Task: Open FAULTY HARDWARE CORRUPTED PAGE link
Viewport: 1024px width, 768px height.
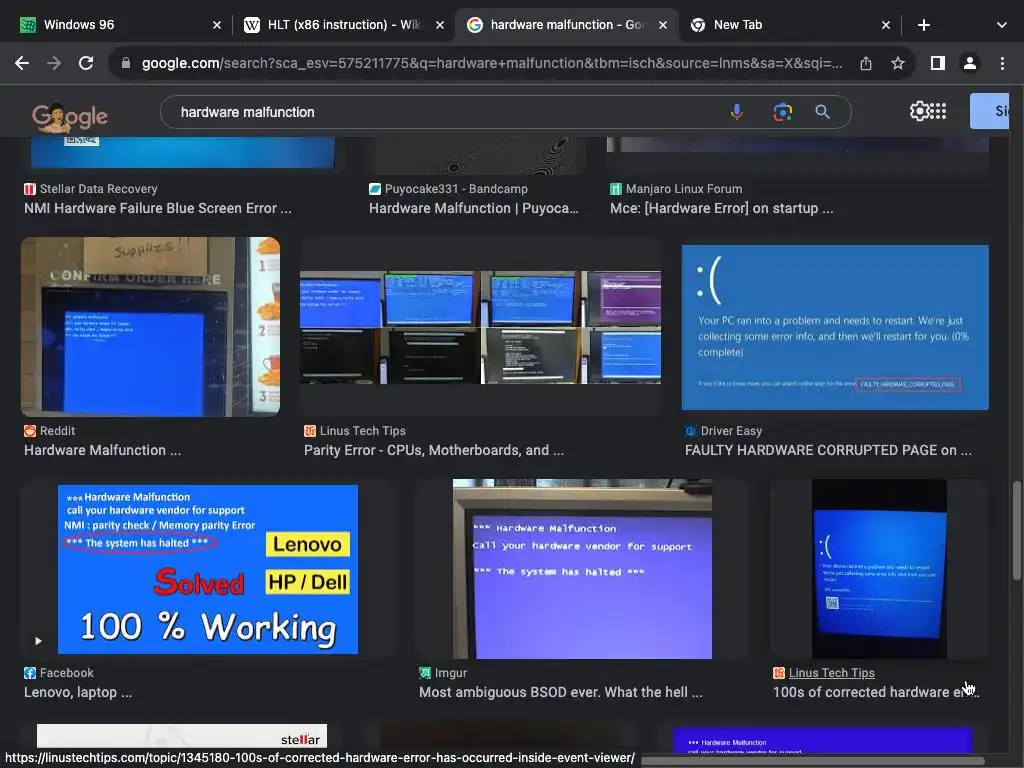Action: pyautogui.click(x=827, y=450)
